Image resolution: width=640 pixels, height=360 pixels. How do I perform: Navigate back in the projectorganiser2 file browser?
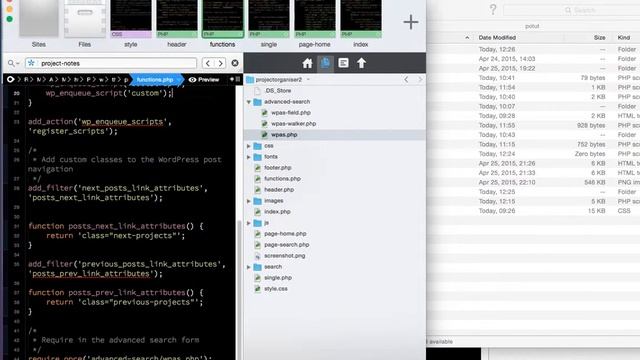(406, 80)
